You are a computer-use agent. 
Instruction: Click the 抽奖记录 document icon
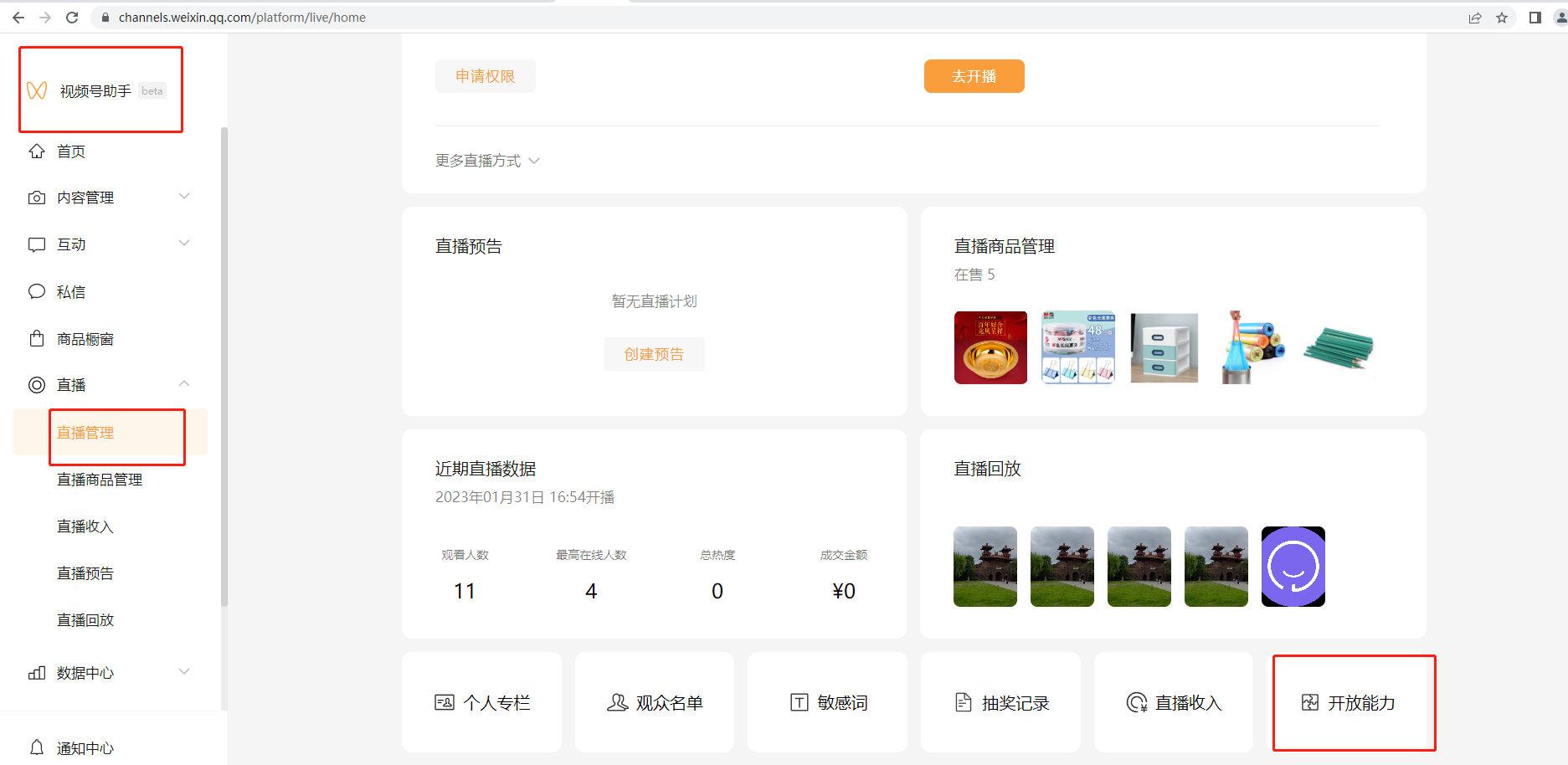[x=964, y=702]
